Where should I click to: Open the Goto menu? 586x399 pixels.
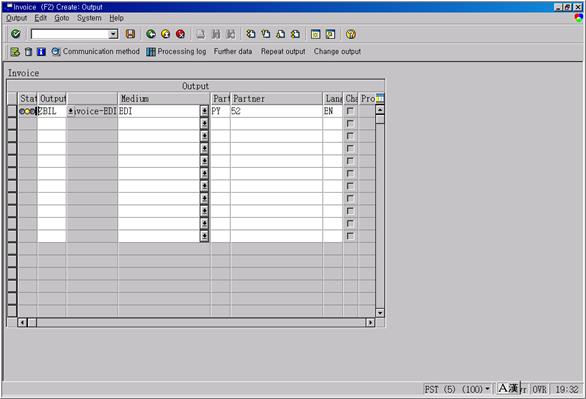[x=62, y=18]
